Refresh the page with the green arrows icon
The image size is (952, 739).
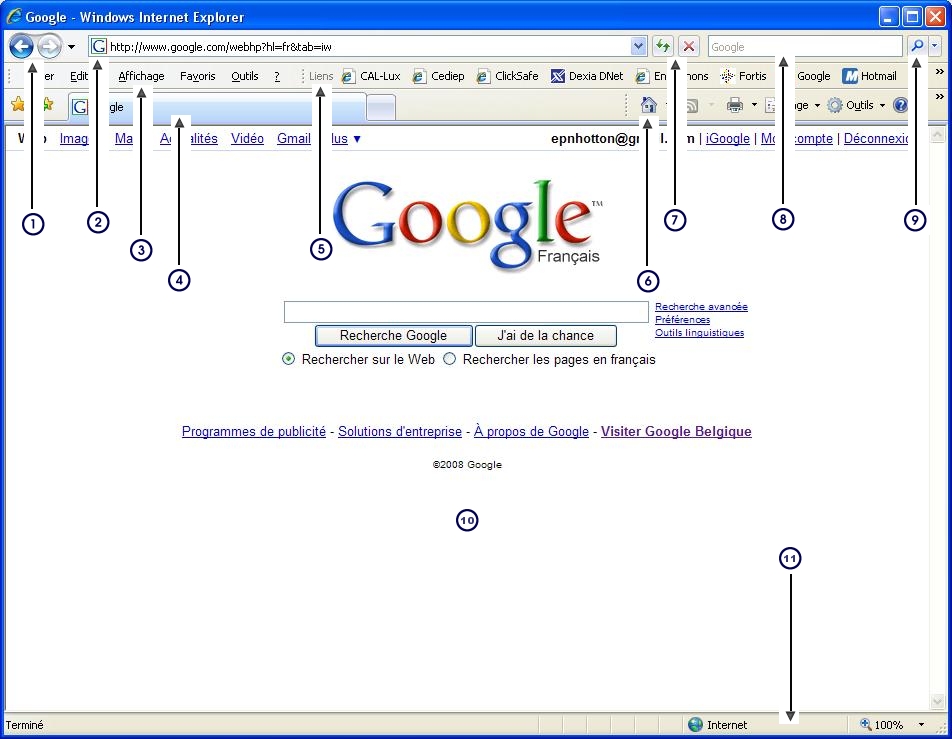click(x=662, y=46)
